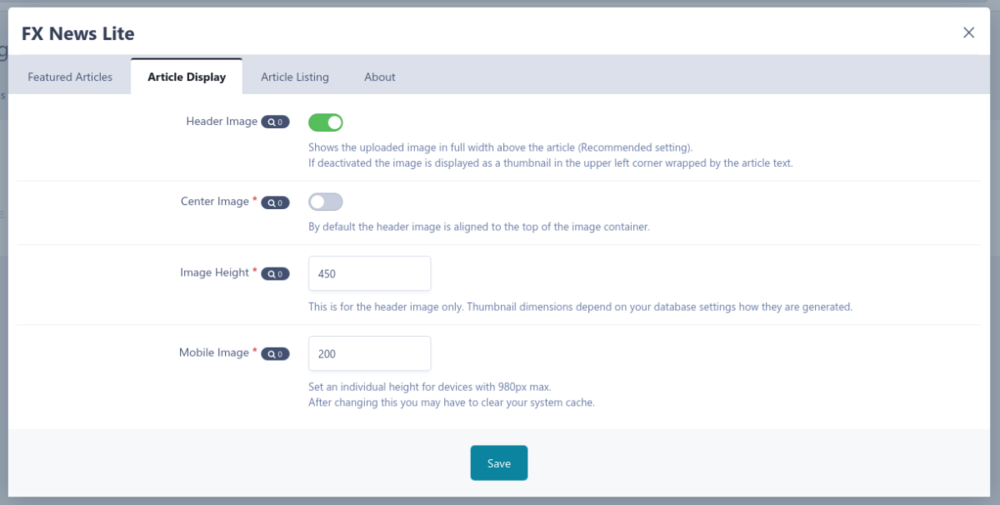Click the Mobile Image label text

click(x=214, y=353)
